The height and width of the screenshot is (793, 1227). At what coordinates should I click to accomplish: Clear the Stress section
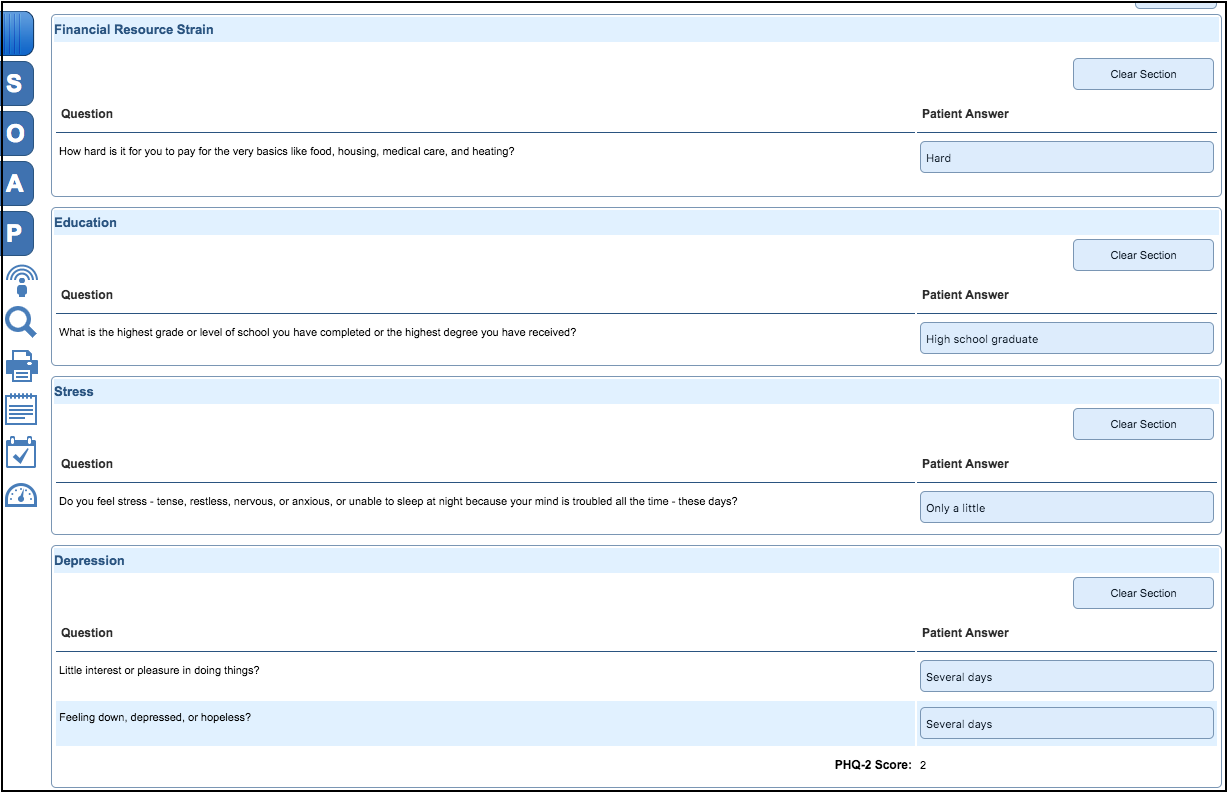[1143, 424]
